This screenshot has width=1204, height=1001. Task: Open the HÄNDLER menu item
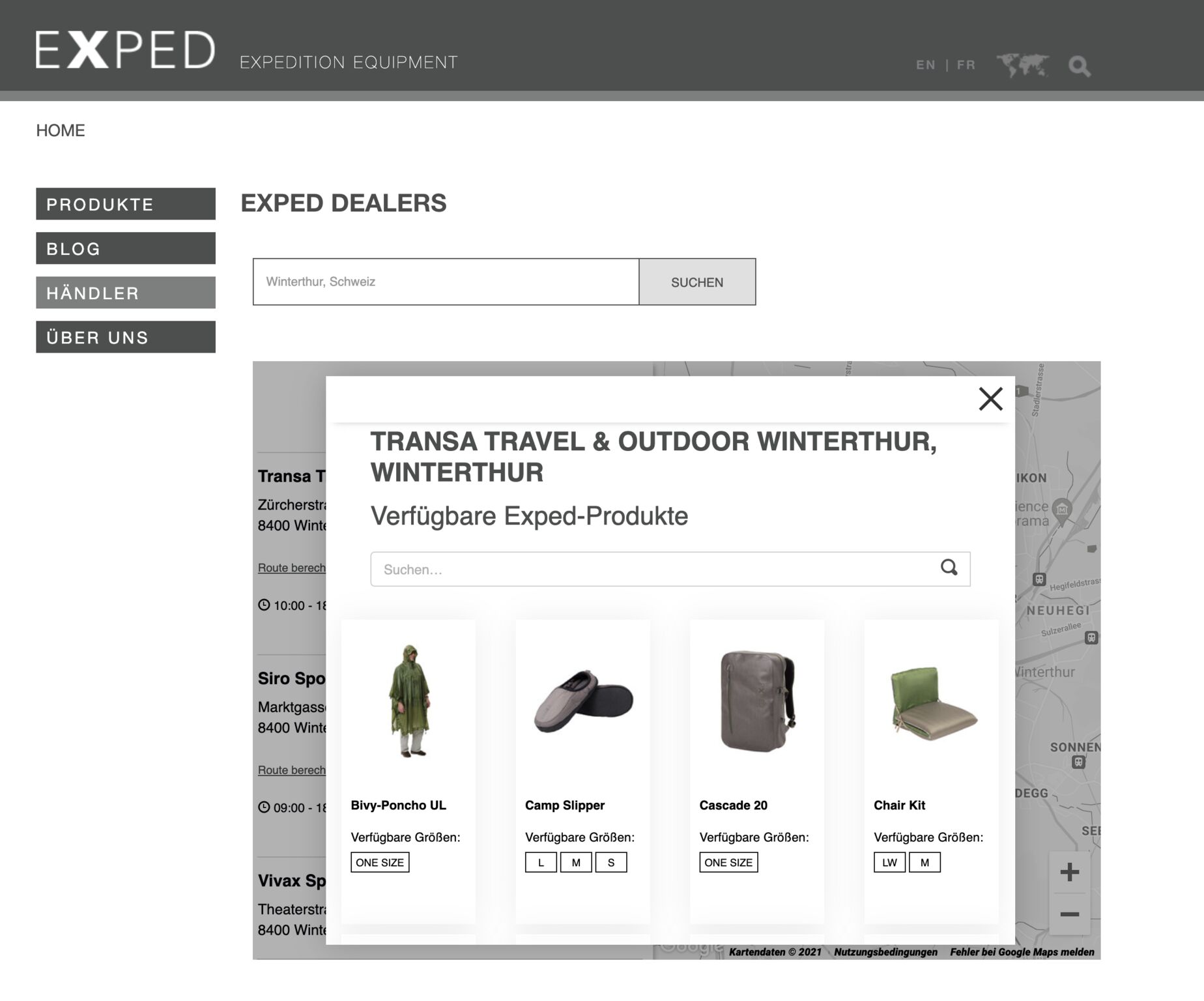(126, 293)
